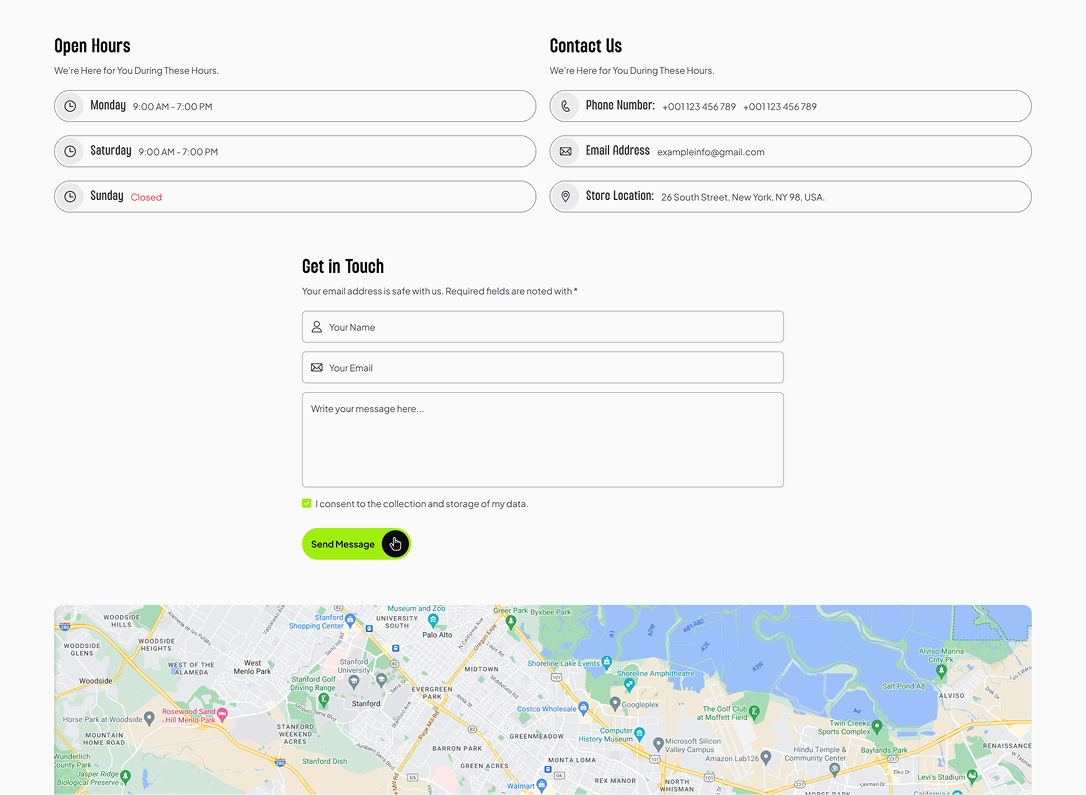Click the Stanford Shopping Center map marker
This screenshot has height=795, width=1086.
click(x=350, y=620)
